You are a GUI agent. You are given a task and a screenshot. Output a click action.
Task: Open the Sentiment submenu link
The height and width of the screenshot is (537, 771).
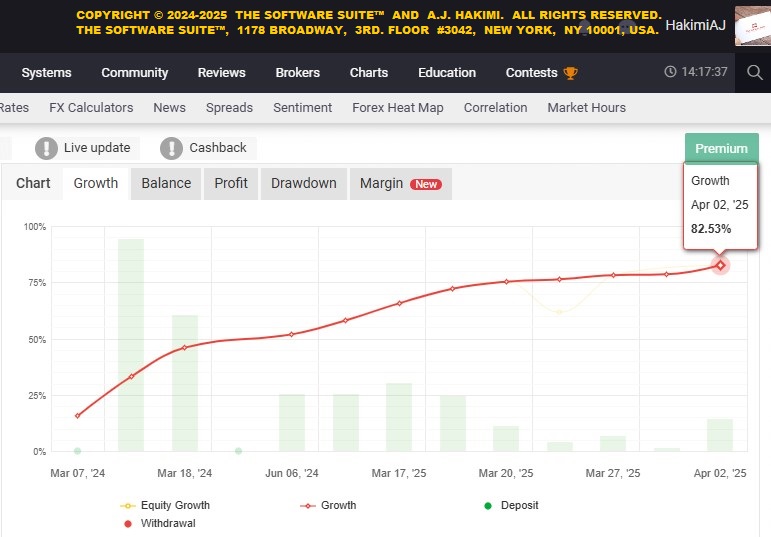pyautogui.click(x=302, y=108)
